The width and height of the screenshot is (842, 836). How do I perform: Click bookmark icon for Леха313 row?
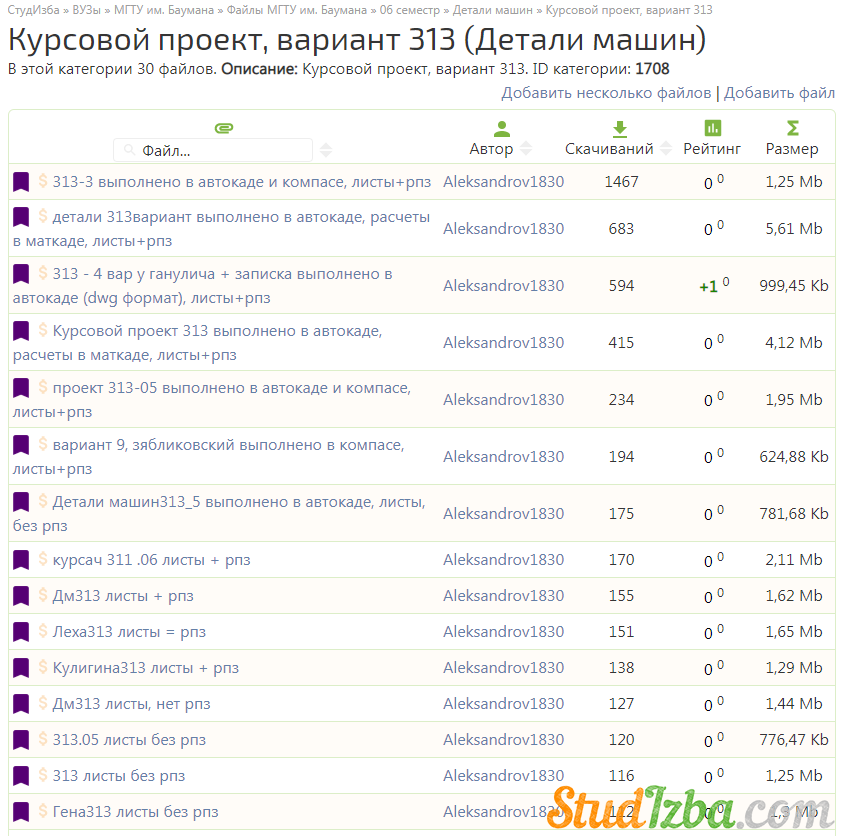coord(21,631)
